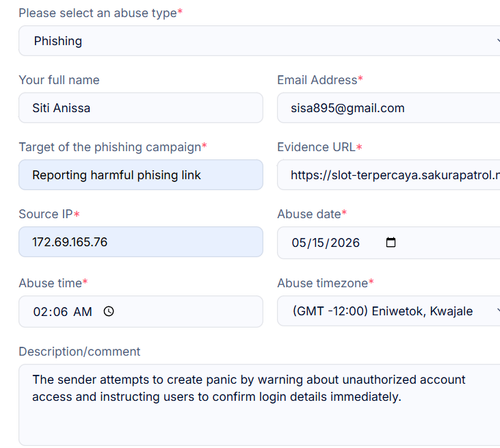Image resolution: width=500 pixels, height=448 pixels.
Task: Open the abuse type dropdown showing Phishing
Action: click(x=259, y=41)
